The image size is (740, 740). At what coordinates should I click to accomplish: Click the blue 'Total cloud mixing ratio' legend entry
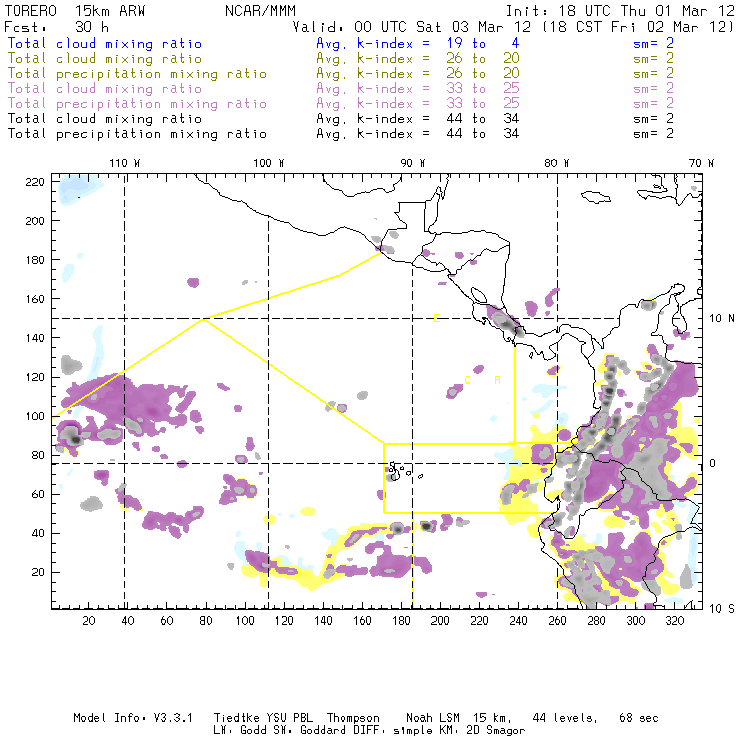105,43
